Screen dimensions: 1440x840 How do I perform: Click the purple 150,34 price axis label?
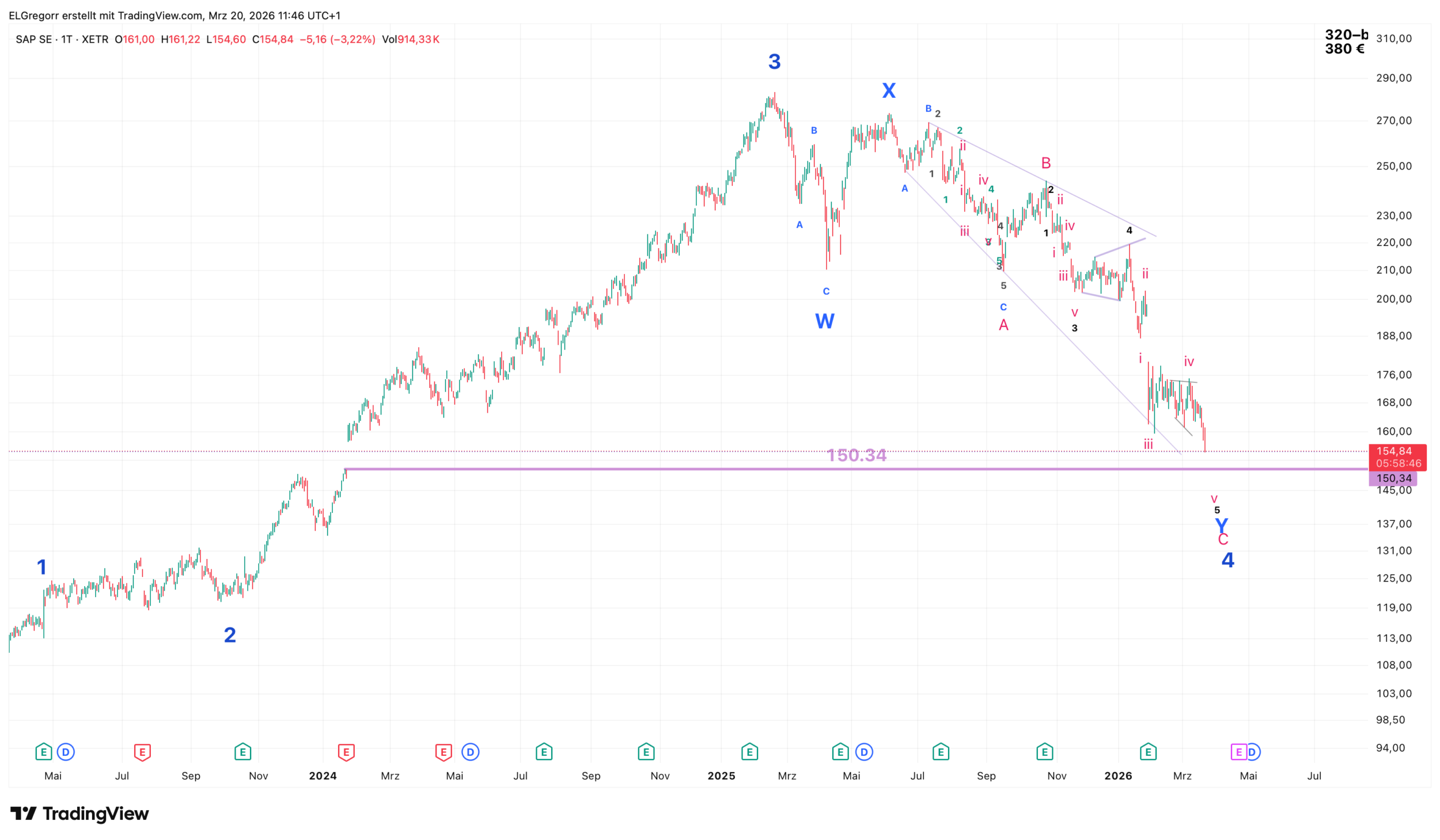coord(1393,478)
